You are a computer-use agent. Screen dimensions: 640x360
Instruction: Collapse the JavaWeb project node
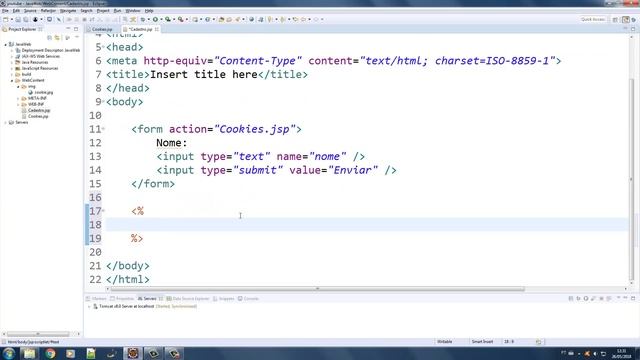coord(6,44)
